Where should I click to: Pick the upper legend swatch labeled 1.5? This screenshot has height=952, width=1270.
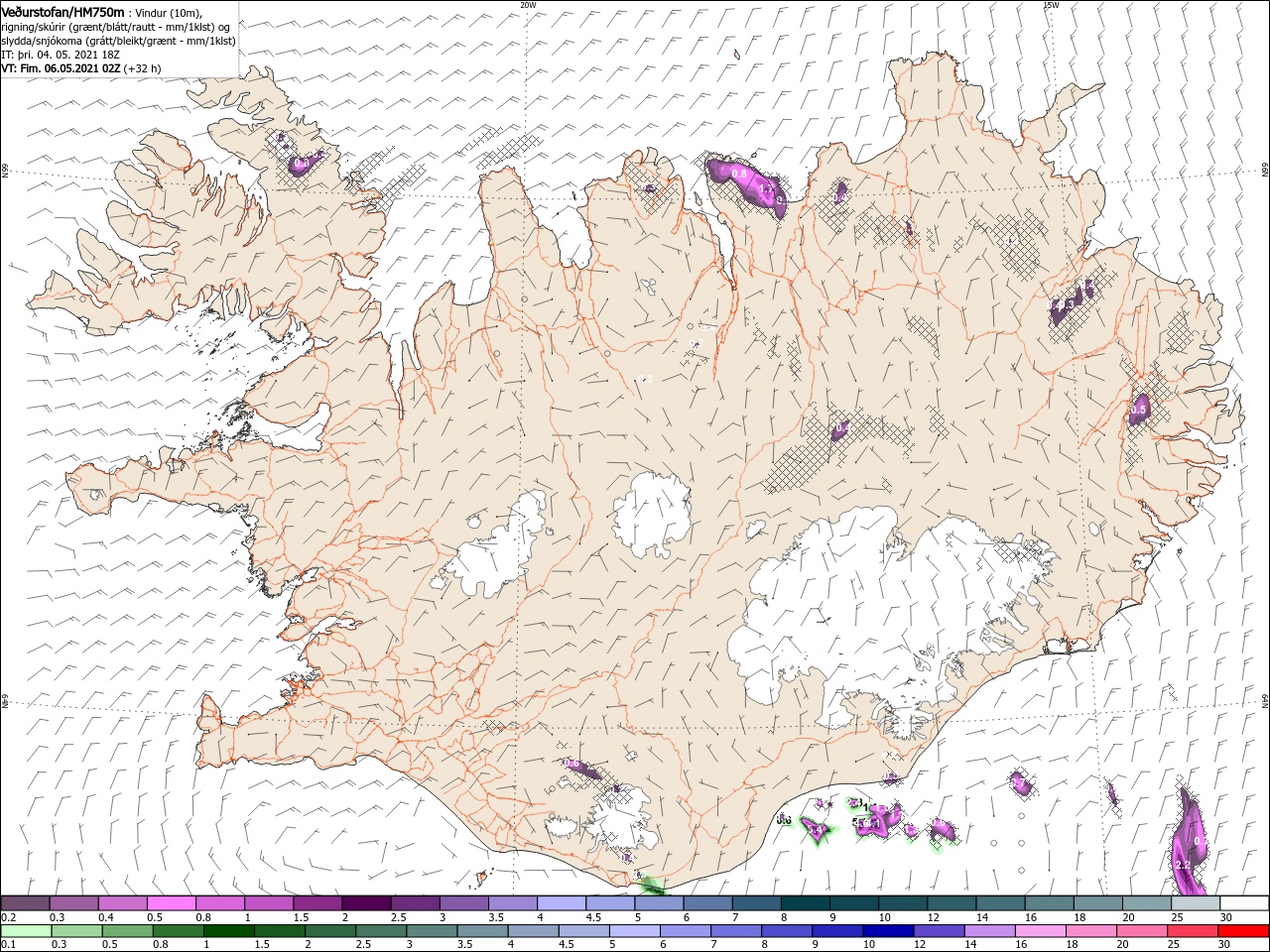pos(317,903)
